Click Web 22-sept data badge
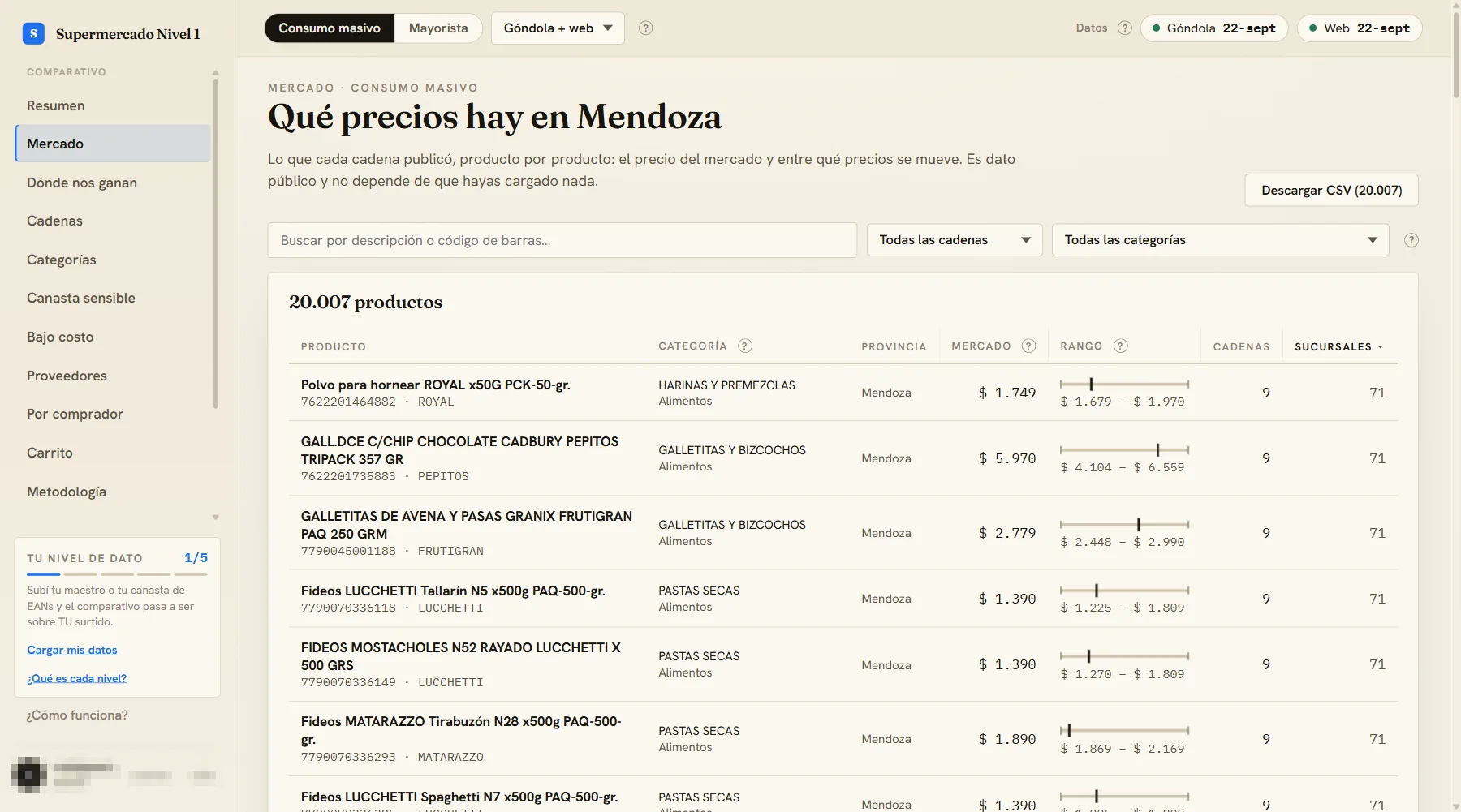Screen dimensions: 1461x812 click(x=1360, y=28)
